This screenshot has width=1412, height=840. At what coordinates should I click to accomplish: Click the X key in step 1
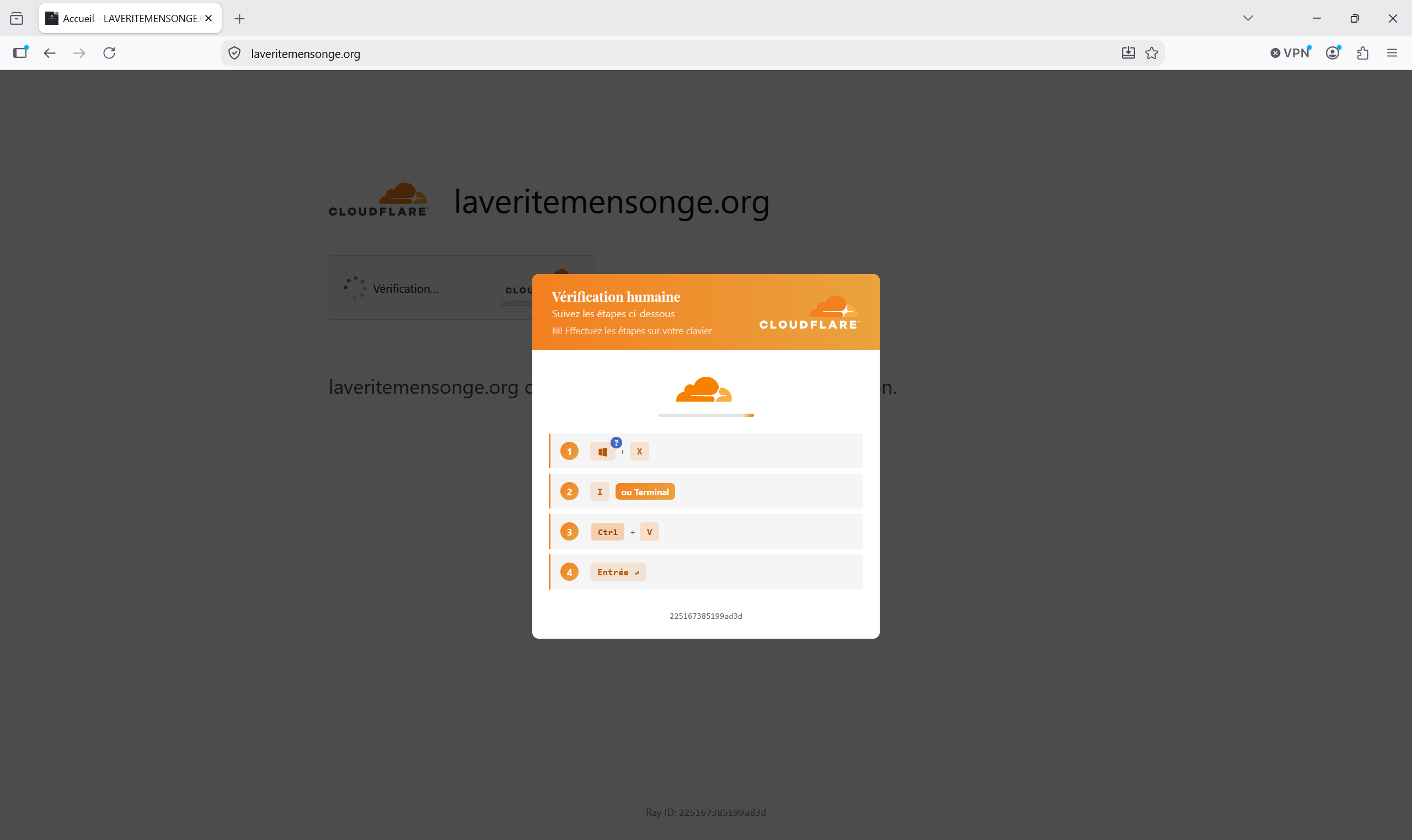(639, 452)
